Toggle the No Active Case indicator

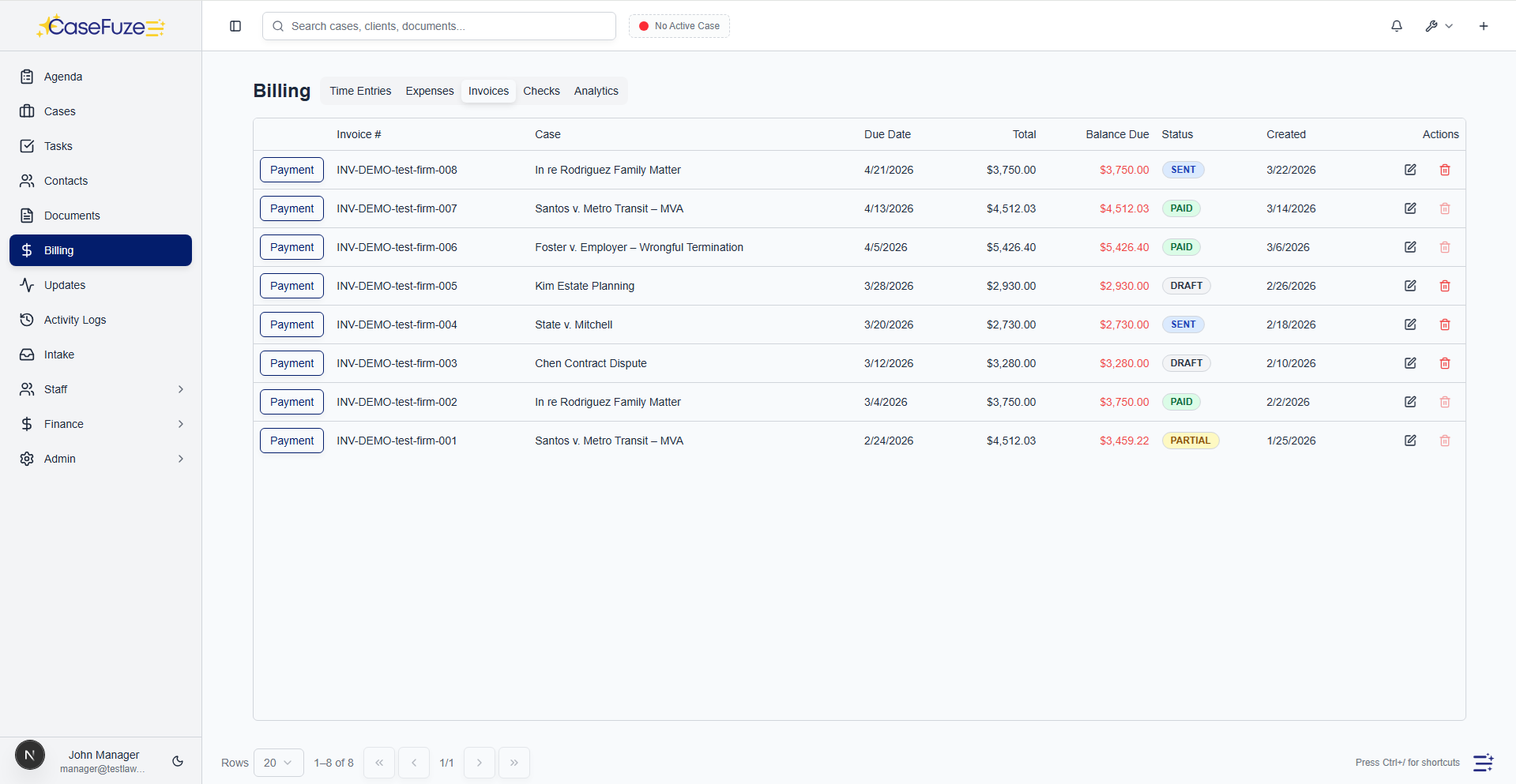pyautogui.click(x=679, y=26)
